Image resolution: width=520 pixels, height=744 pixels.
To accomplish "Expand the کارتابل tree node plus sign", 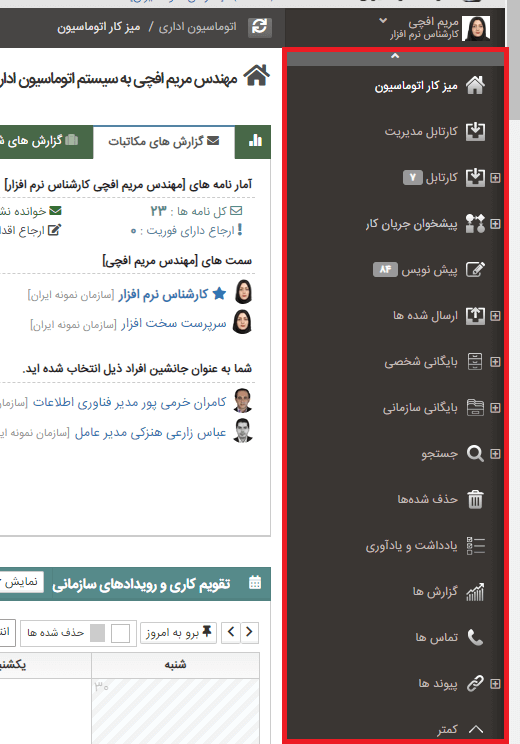I will pos(495,178).
